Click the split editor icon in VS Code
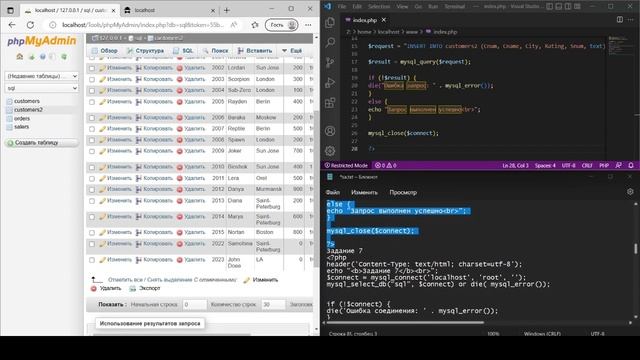The image size is (640, 360). click(620, 20)
